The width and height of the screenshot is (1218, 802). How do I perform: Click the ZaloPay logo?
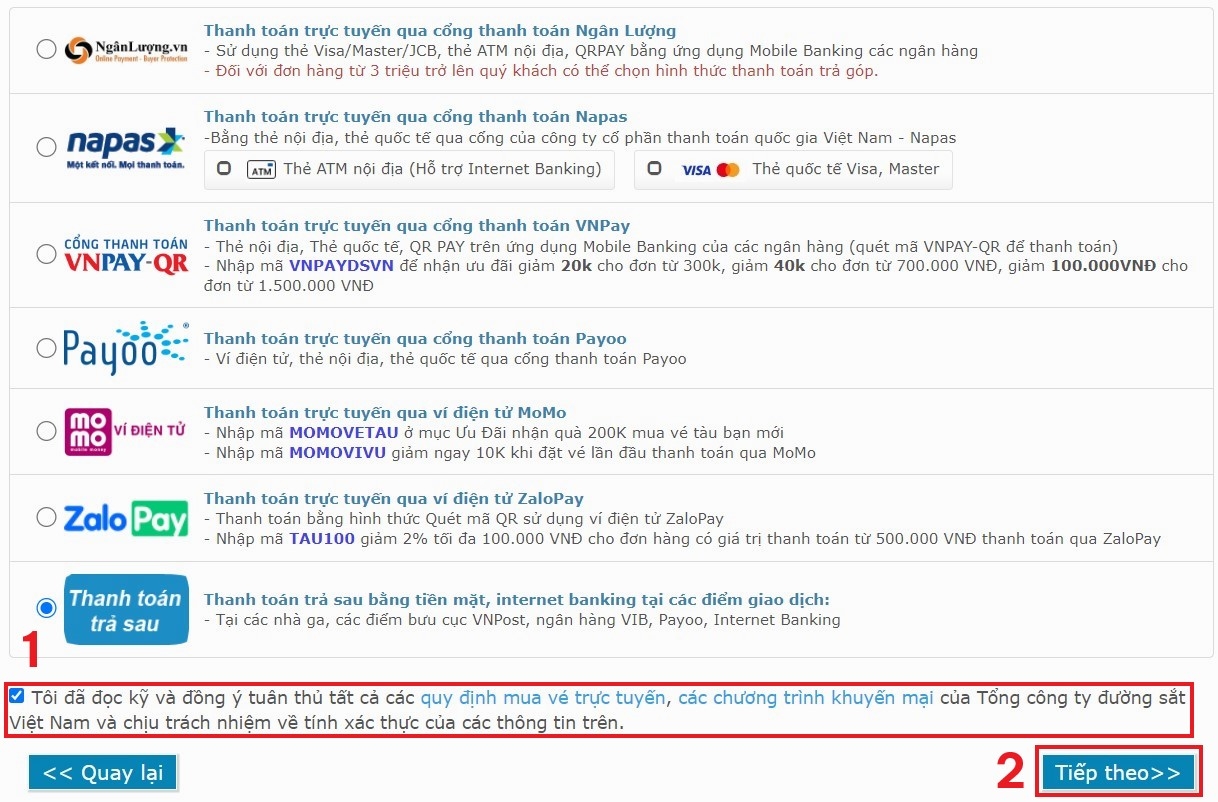[x=126, y=519]
